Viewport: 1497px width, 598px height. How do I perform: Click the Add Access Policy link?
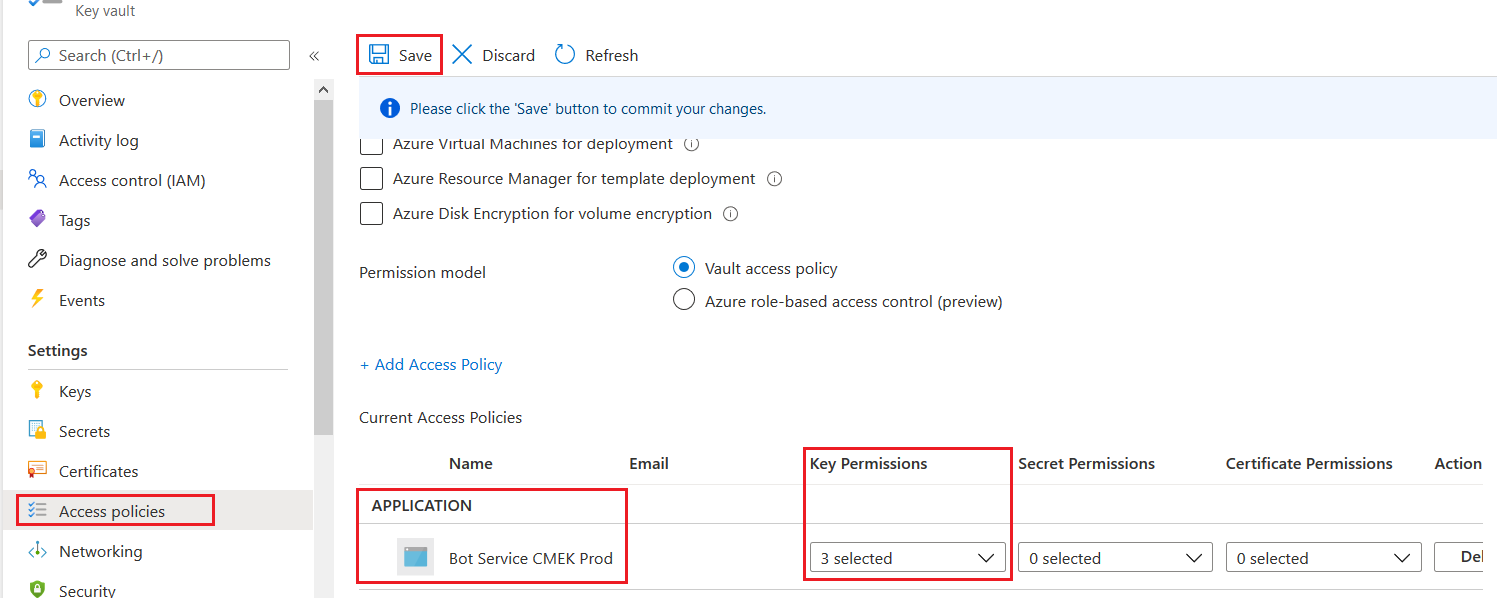(431, 365)
